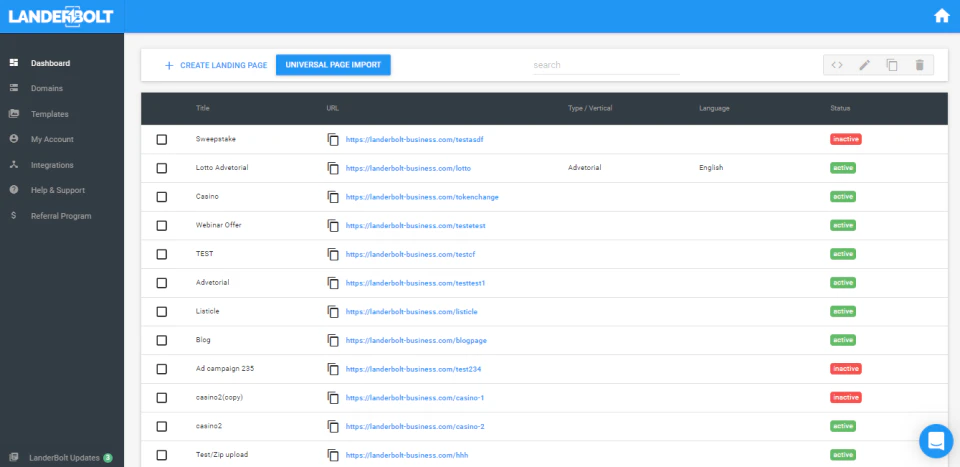Copy URL icon for Lotto Advetorial row
Screen dimensions: 960x467
click(333, 168)
